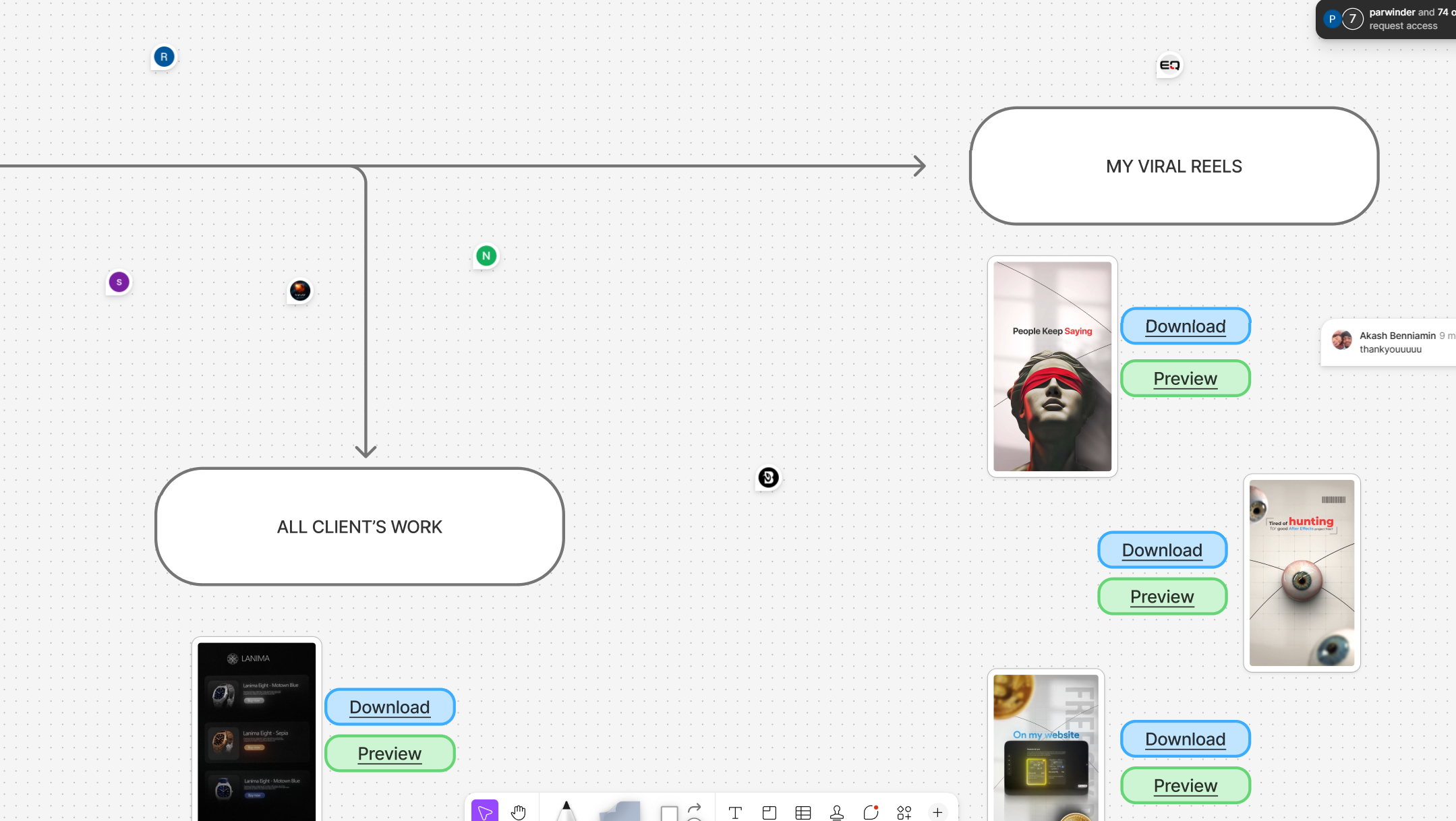Click the EQ logo comment pin

point(1169,65)
